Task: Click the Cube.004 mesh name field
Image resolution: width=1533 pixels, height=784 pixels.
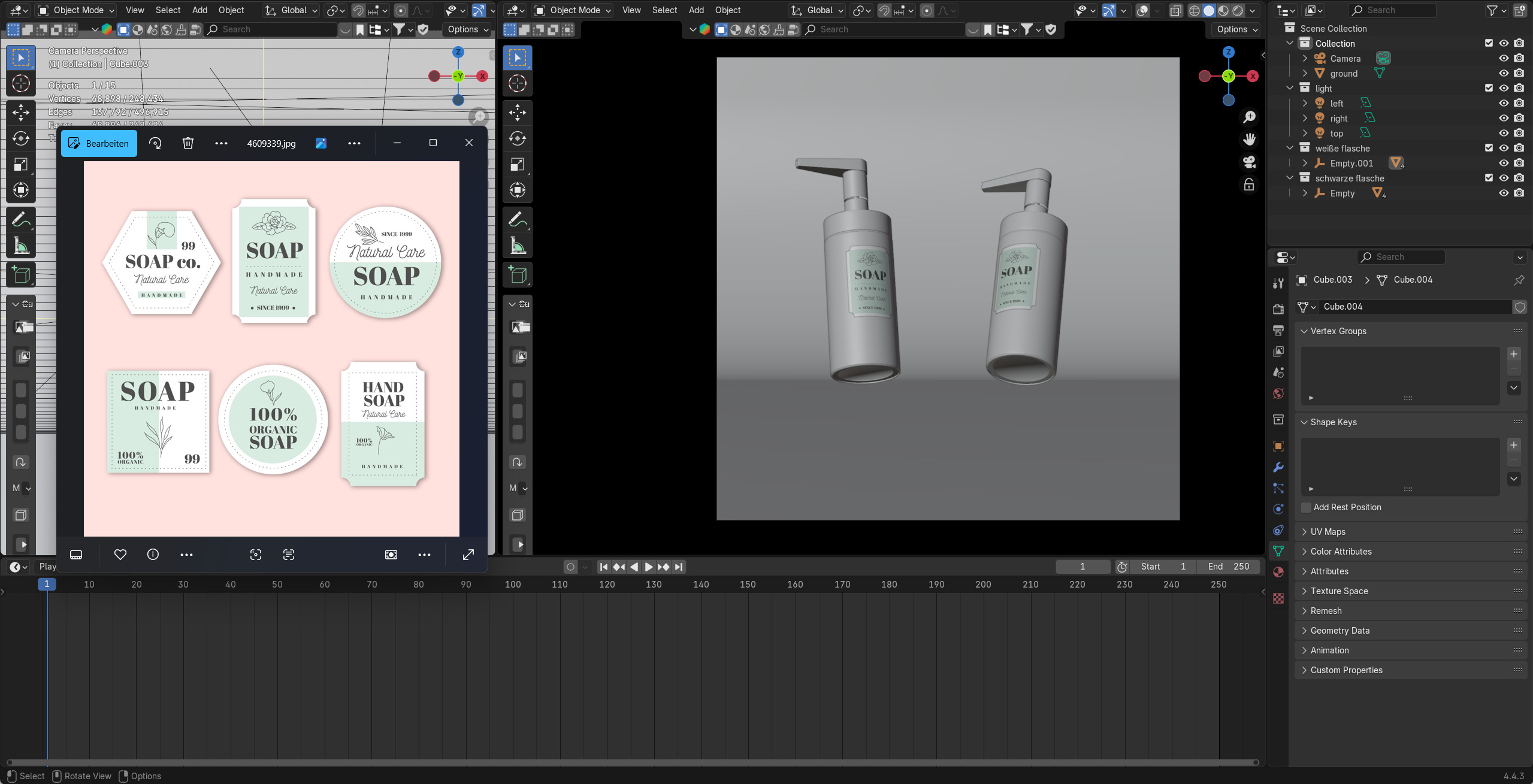Action: click(x=1414, y=307)
